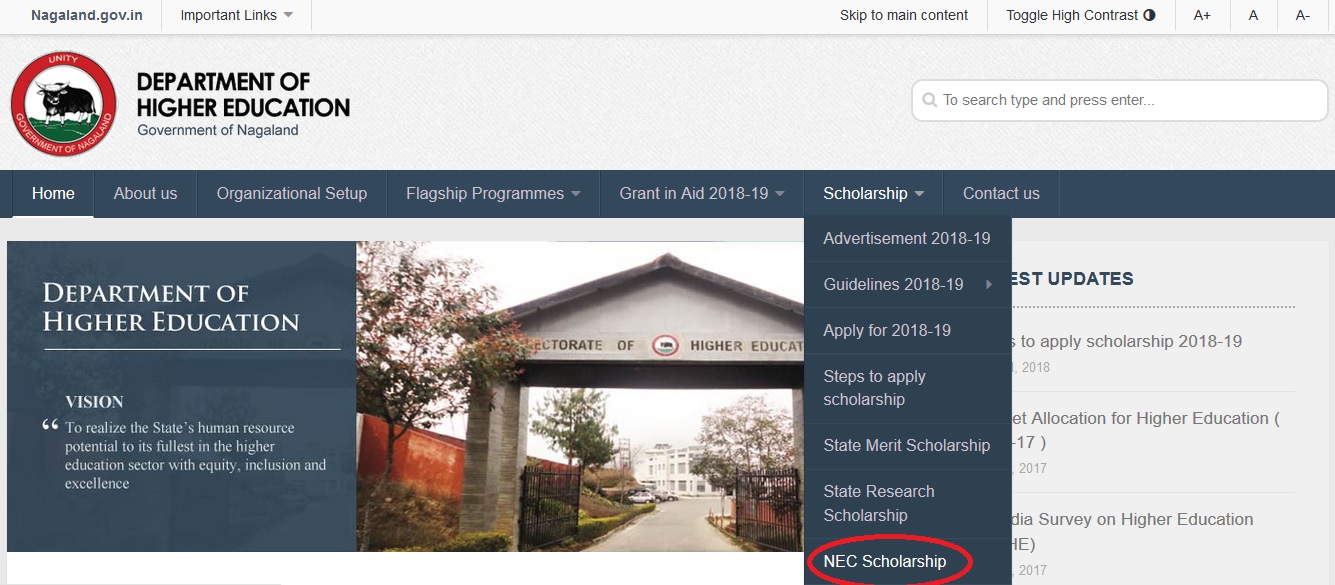1335x585 pixels.
Task: Open the State Merit Scholarship entry
Action: 908,446
